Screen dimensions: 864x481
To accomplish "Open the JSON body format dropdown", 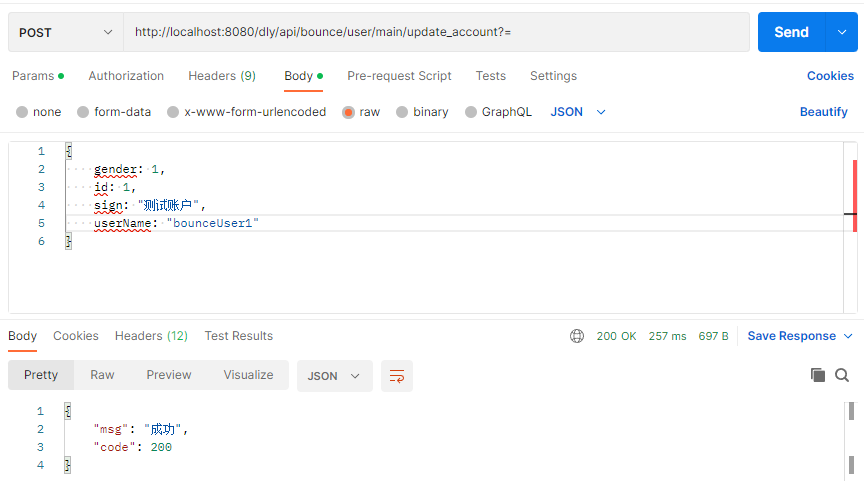I will 578,112.
